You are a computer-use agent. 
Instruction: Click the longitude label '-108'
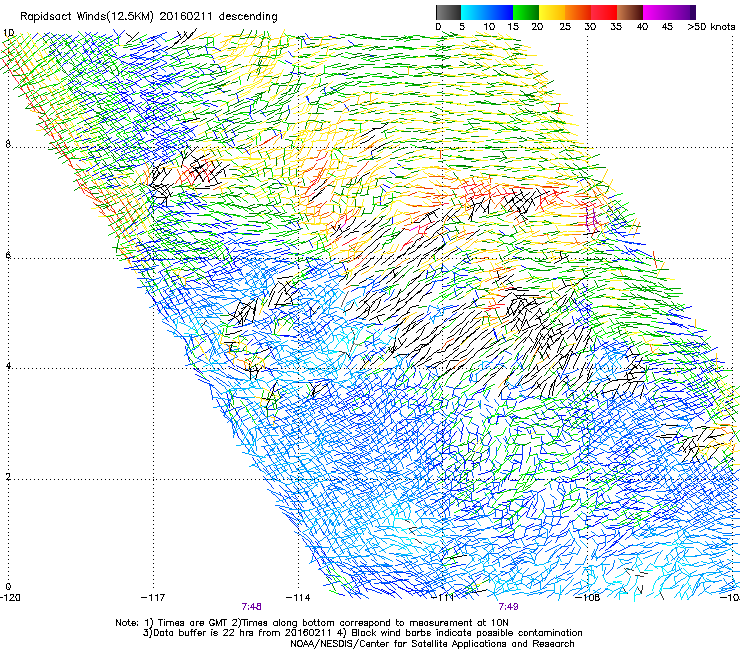click(588, 598)
